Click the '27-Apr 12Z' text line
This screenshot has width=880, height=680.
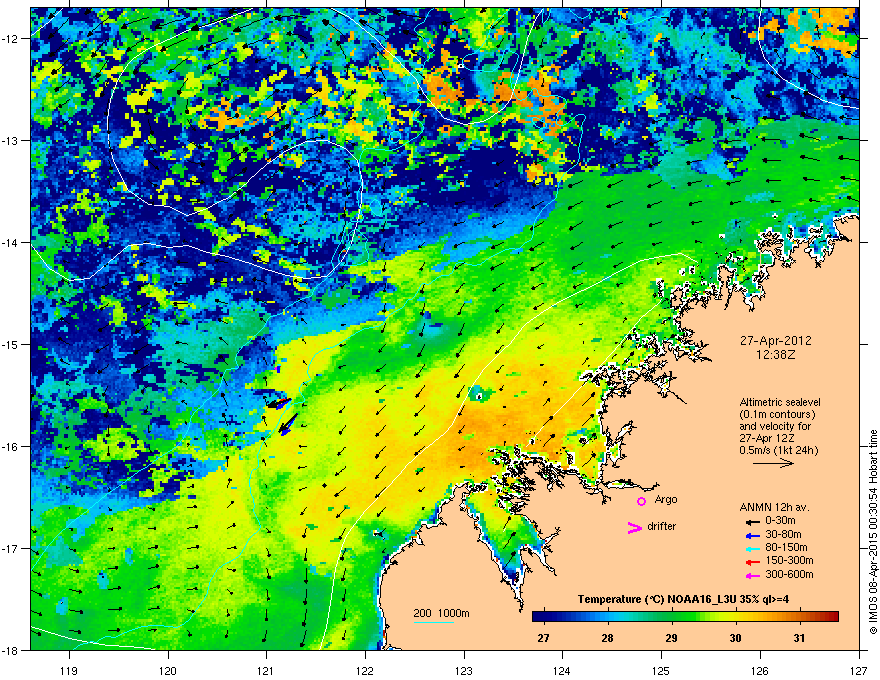pyautogui.click(x=767, y=438)
